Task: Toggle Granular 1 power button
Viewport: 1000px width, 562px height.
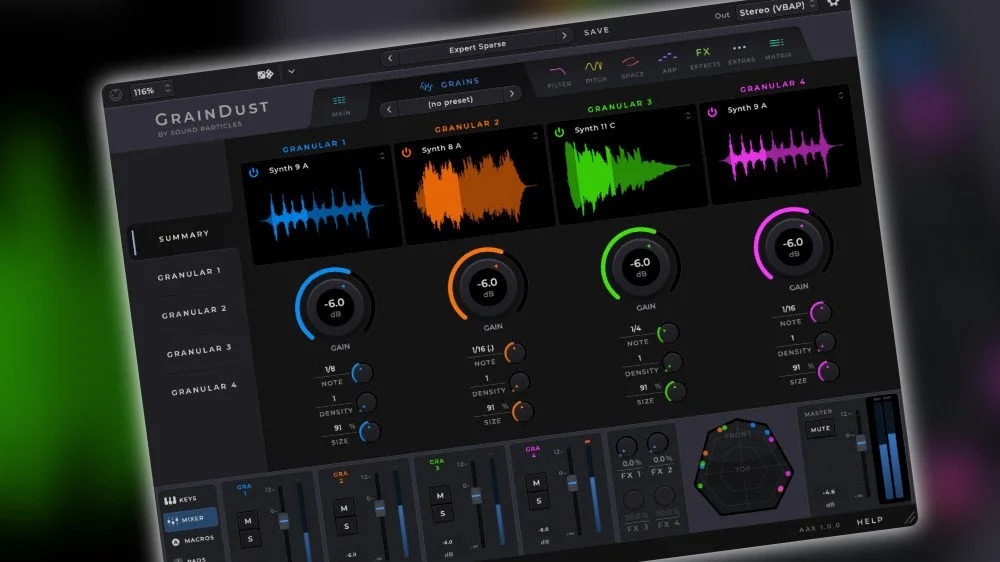Action: tap(253, 172)
